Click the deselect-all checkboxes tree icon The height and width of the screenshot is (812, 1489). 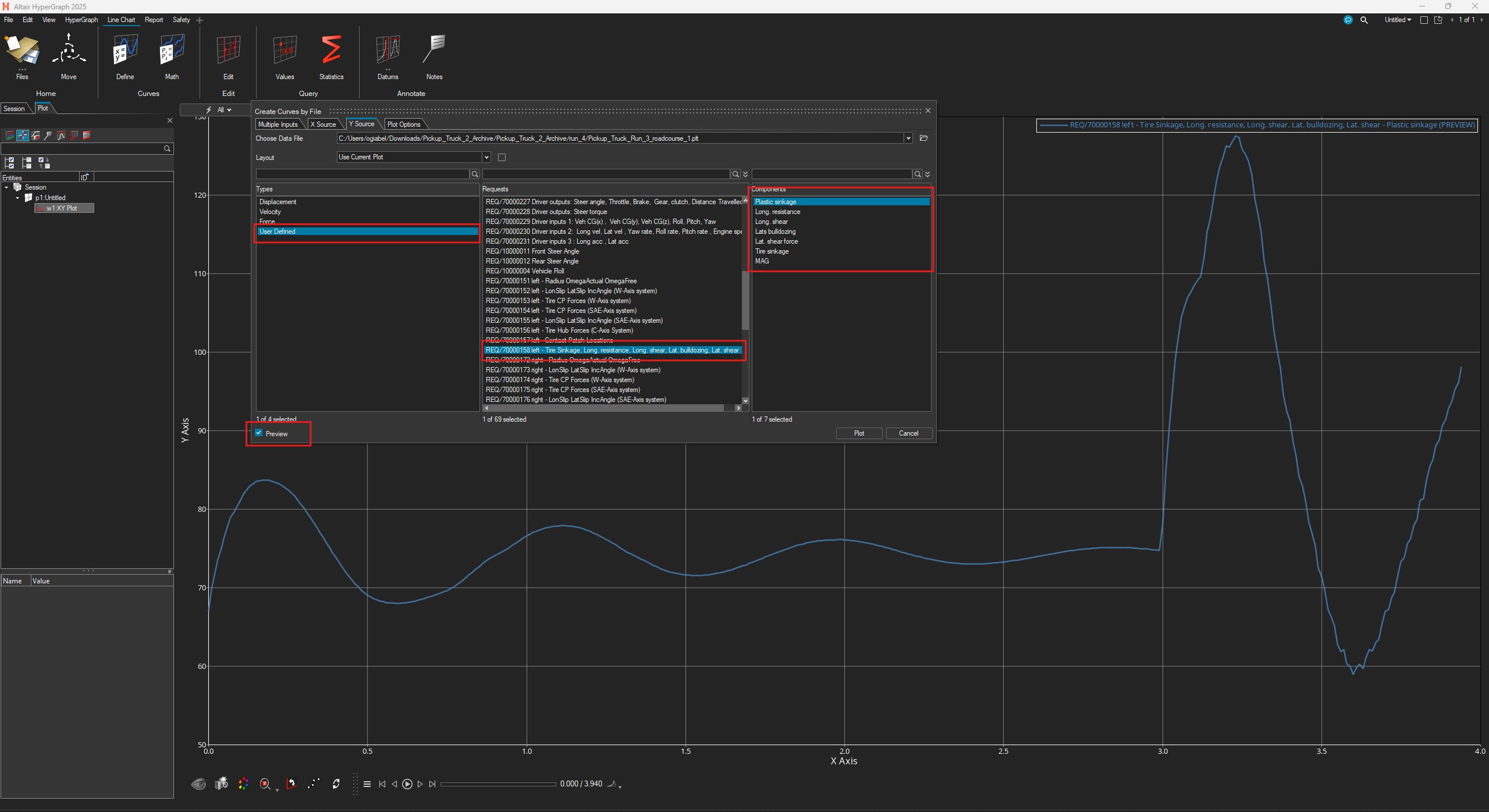[26, 163]
